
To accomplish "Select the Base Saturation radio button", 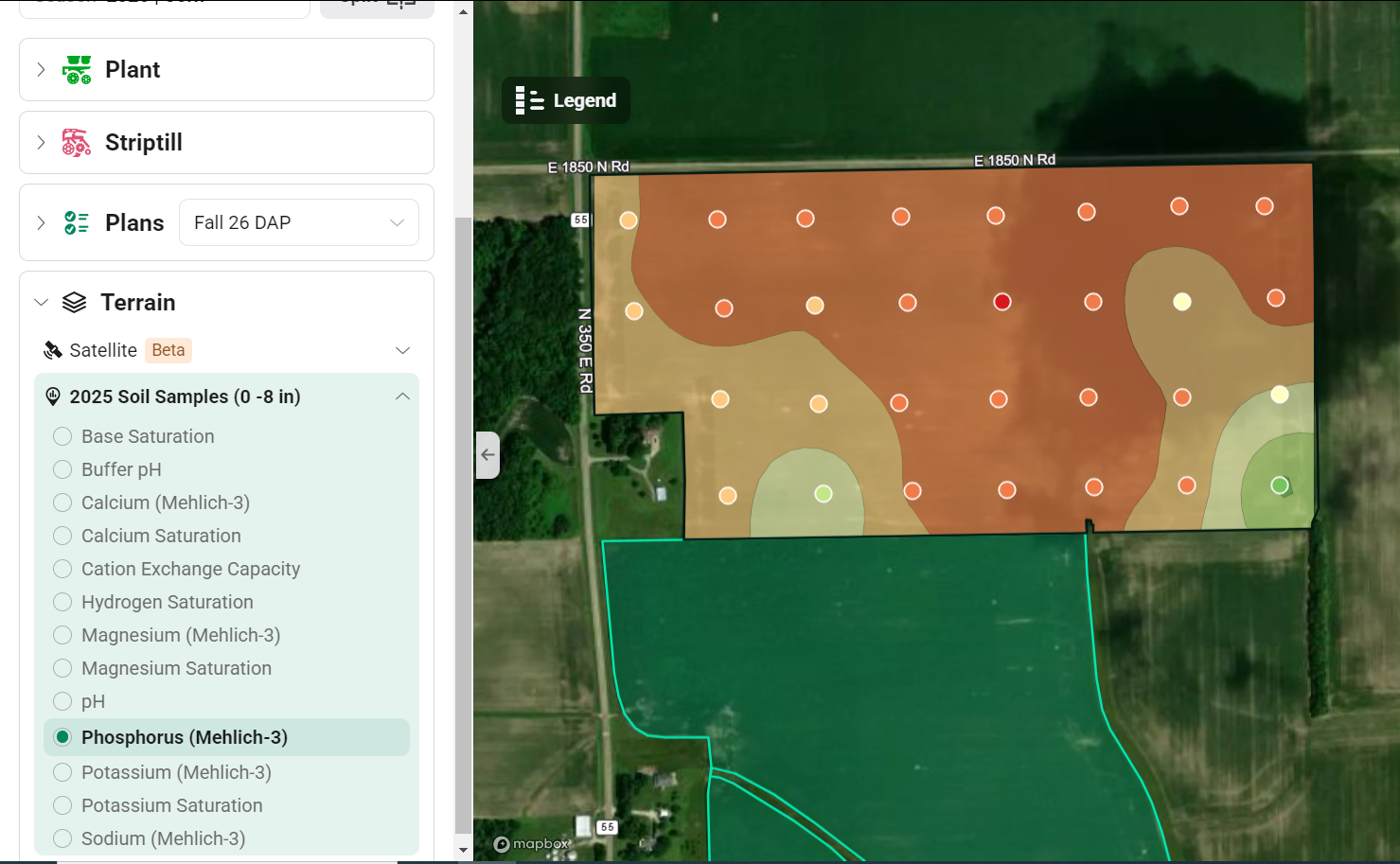I will 62,436.
